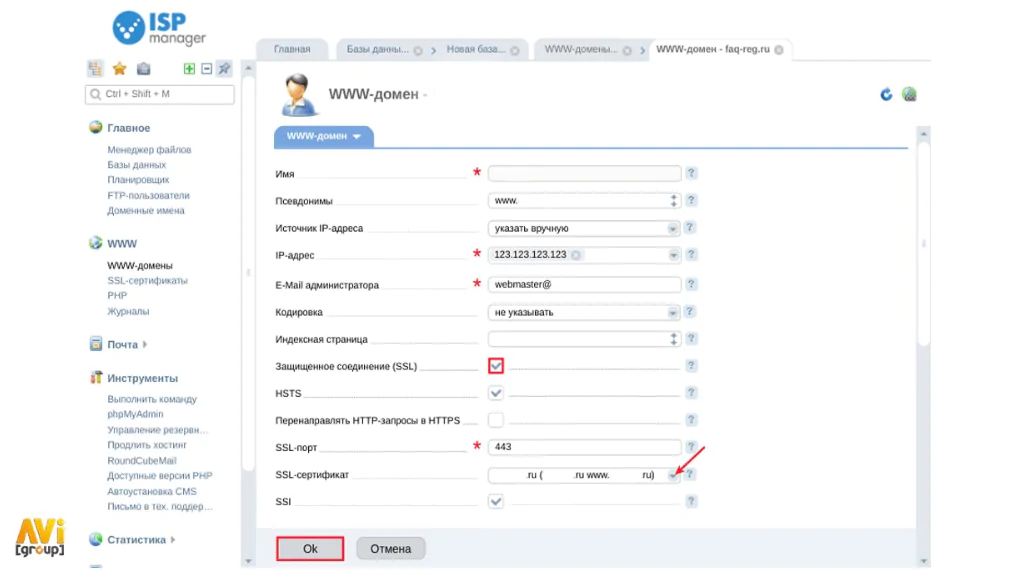
Task: Collapse all menu sections with minus icon
Action: point(207,69)
